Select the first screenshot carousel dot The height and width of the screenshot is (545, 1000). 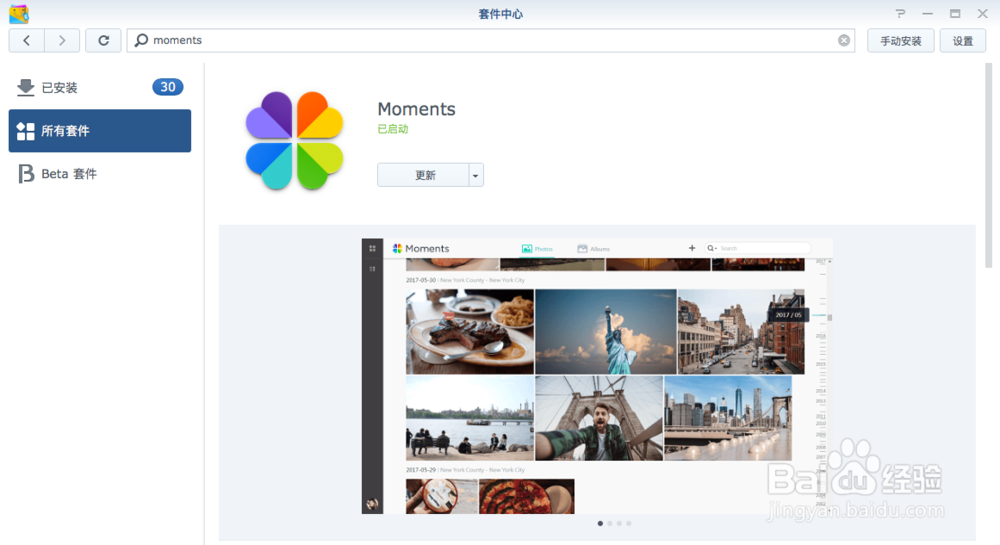pos(600,523)
